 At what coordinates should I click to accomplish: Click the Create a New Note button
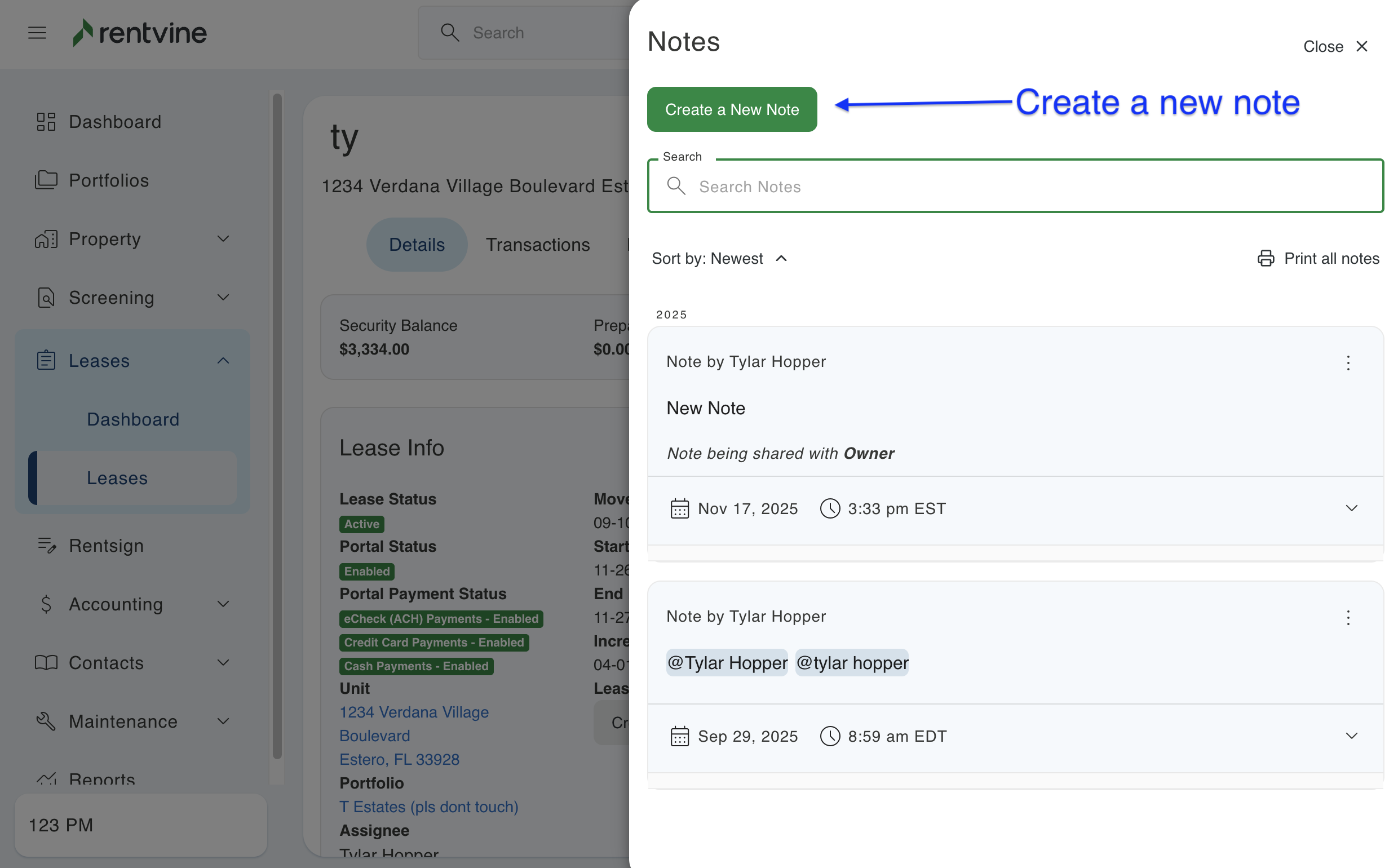tap(732, 109)
